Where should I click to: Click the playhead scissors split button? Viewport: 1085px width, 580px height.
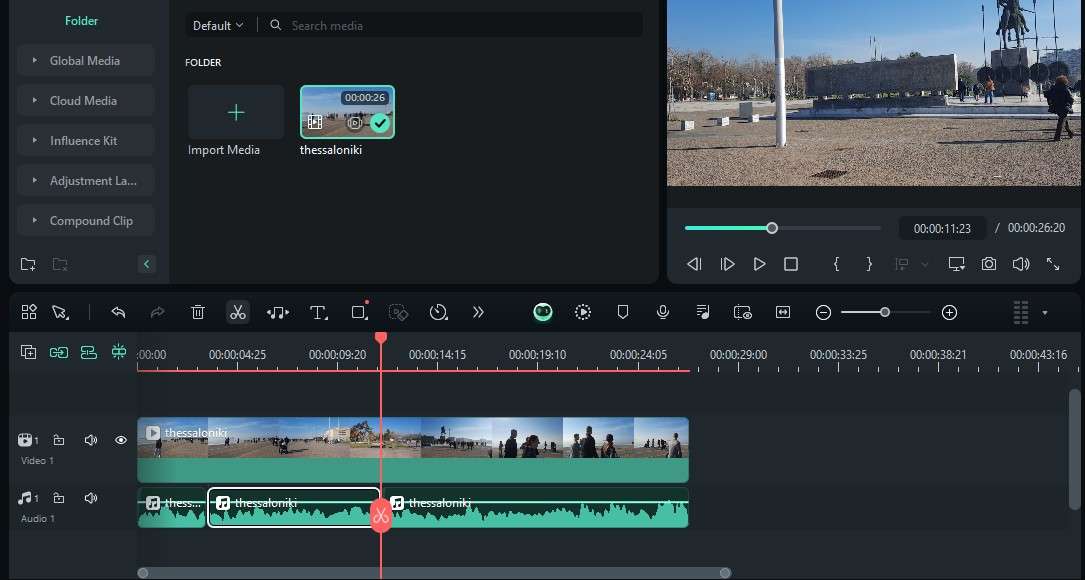click(x=381, y=516)
